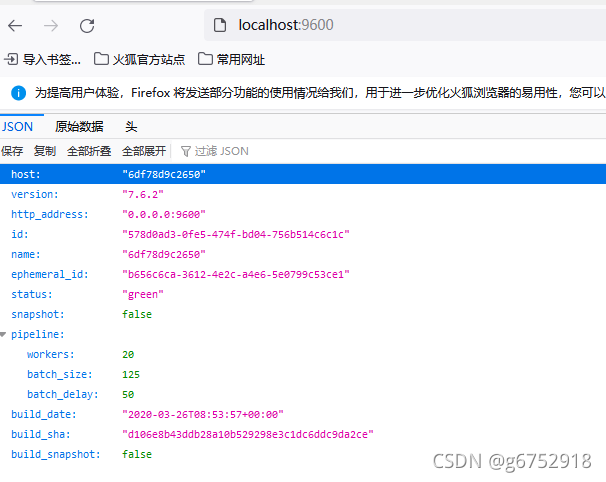Click the workers value 20

coord(128,354)
